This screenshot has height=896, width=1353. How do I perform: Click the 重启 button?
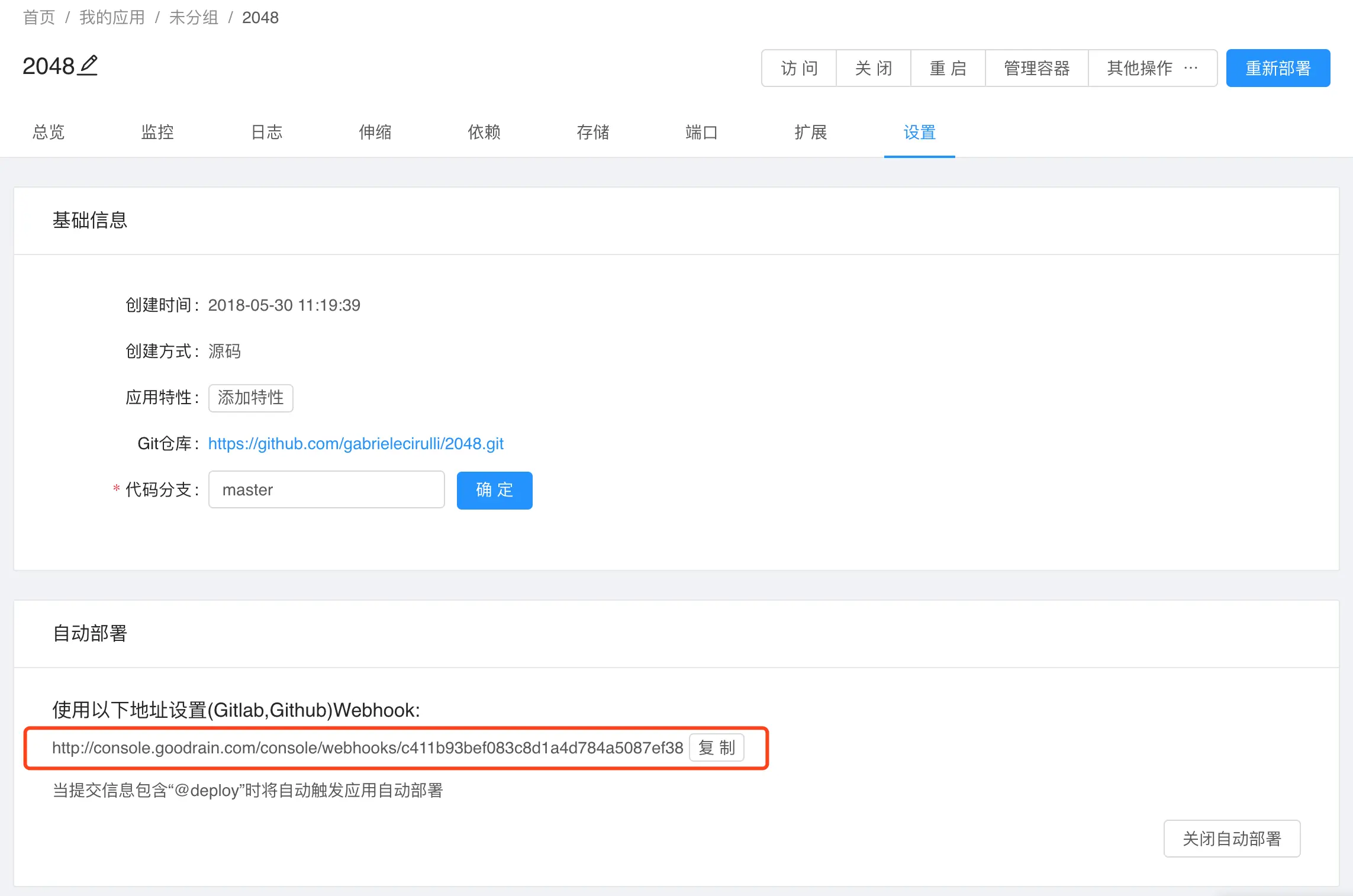click(948, 68)
